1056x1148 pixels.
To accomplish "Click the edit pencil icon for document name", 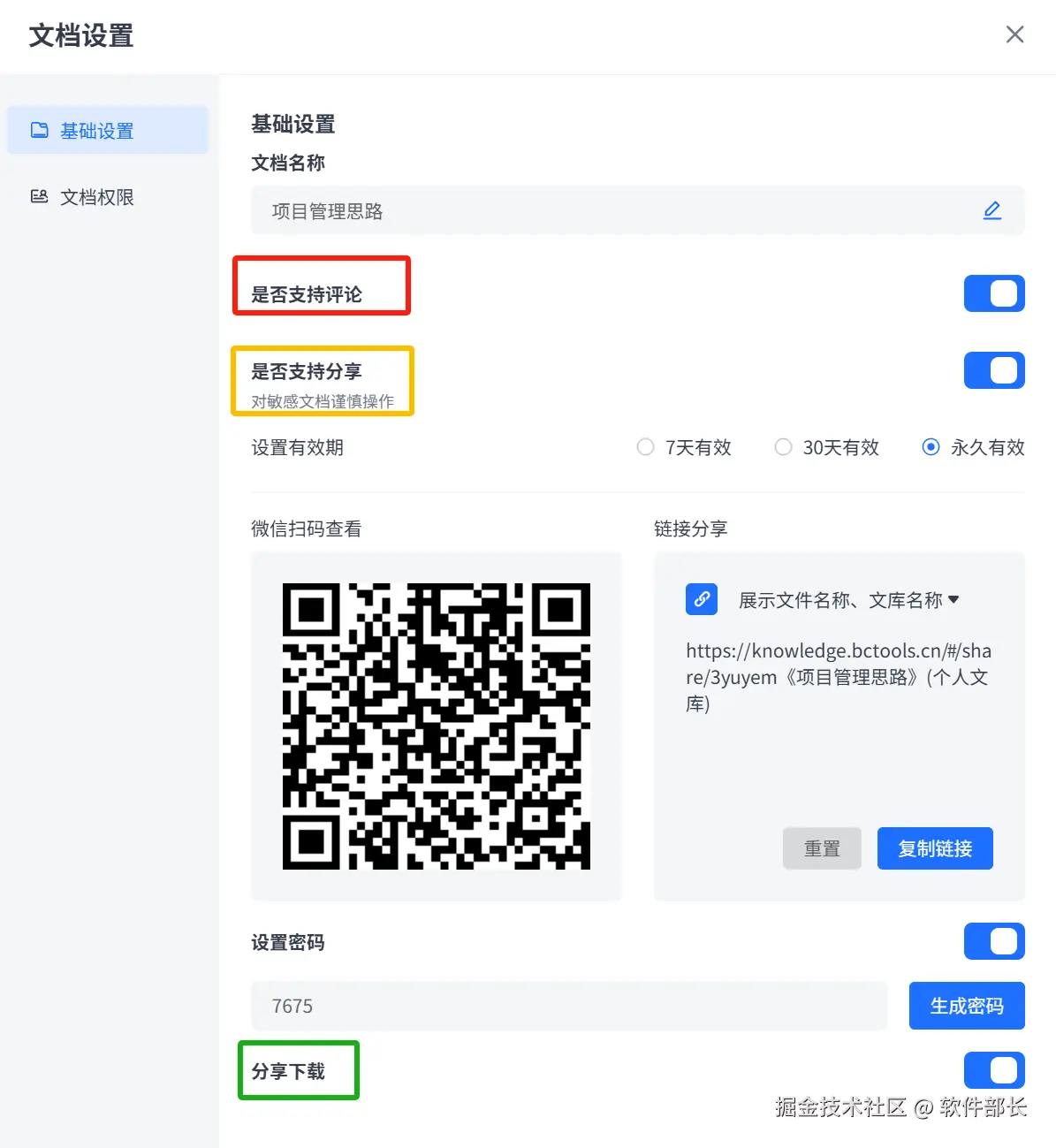I will pos(992,210).
